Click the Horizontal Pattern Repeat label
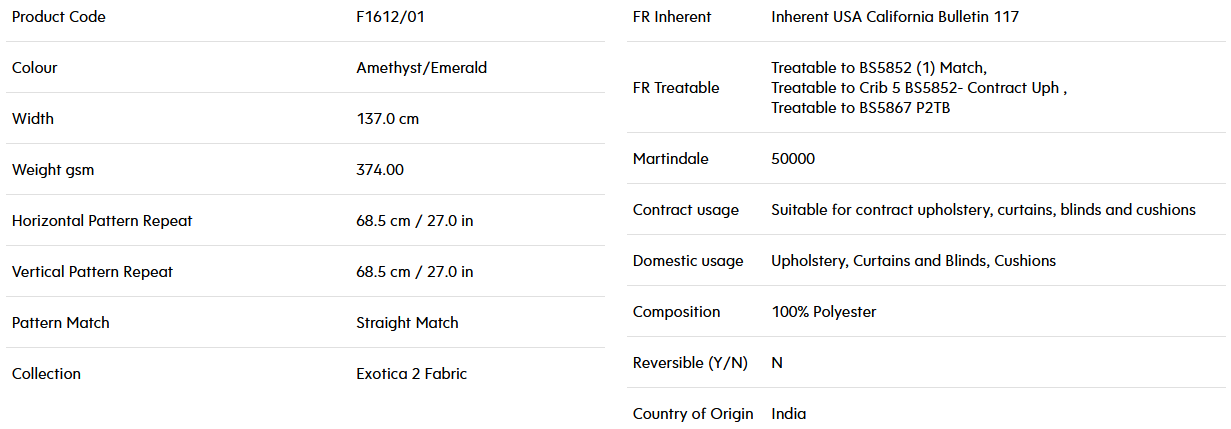 point(102,221)
